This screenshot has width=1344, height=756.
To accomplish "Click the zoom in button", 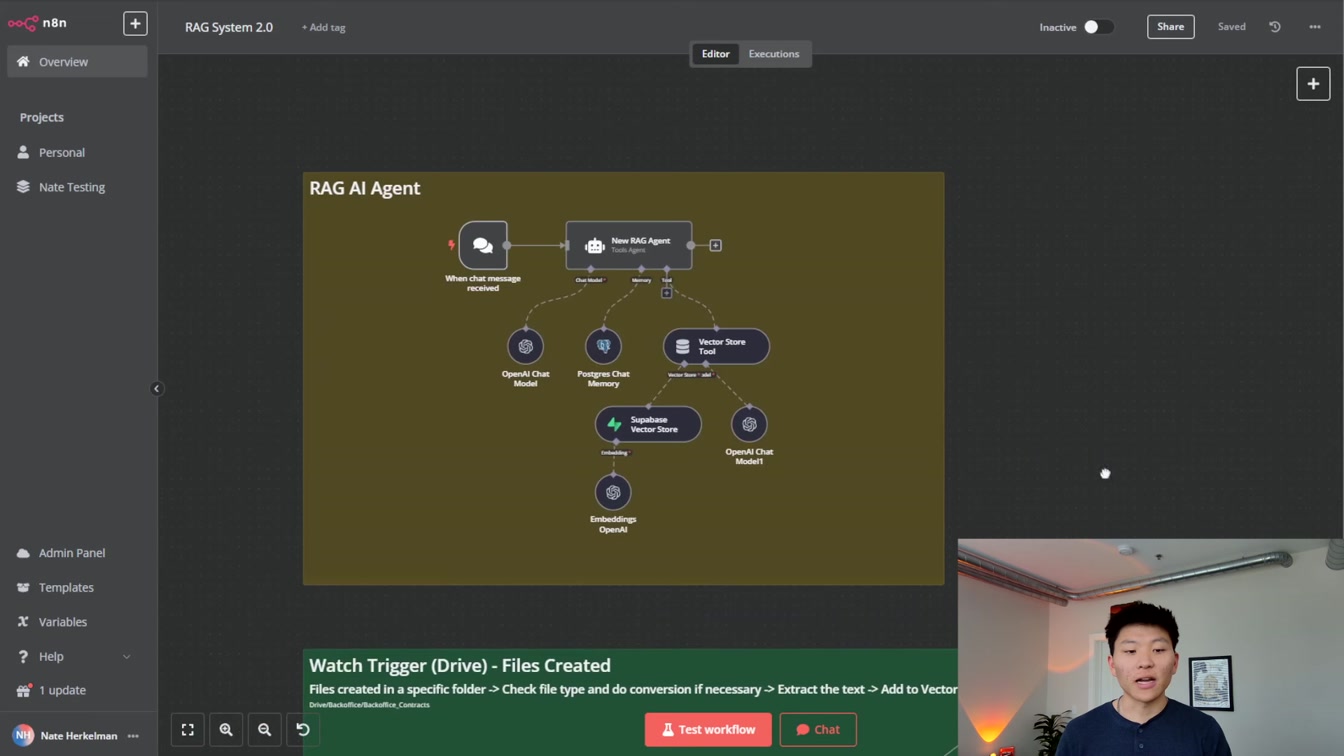I will coord(226,730).
